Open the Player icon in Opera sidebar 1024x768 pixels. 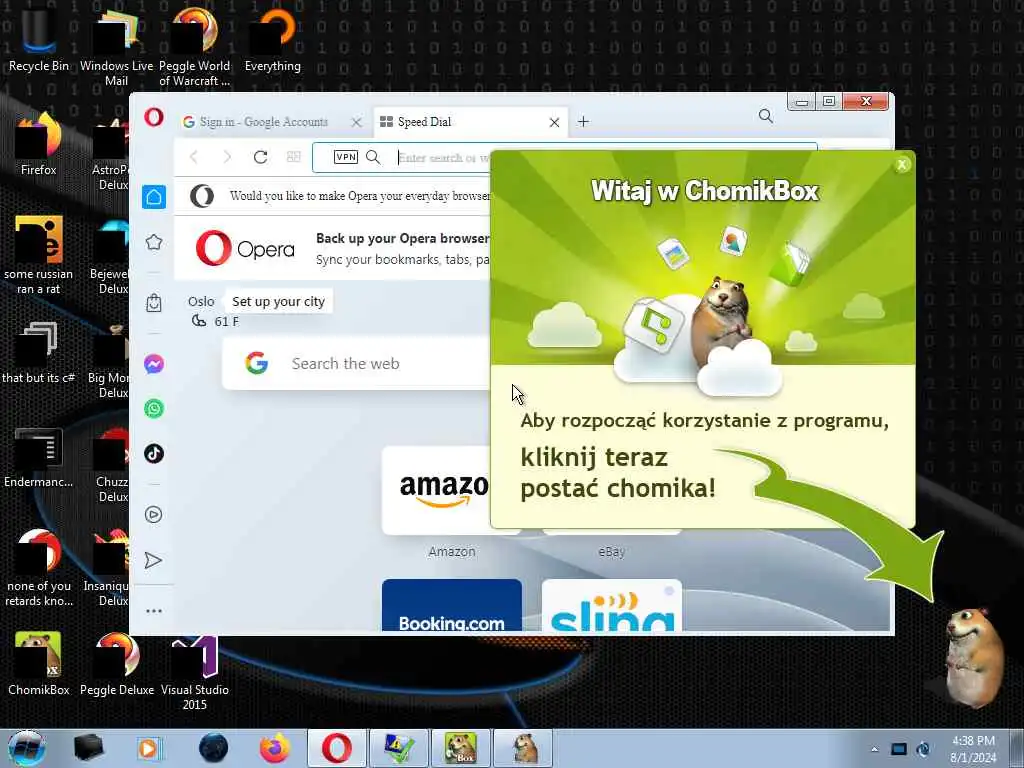click(153, 515)
